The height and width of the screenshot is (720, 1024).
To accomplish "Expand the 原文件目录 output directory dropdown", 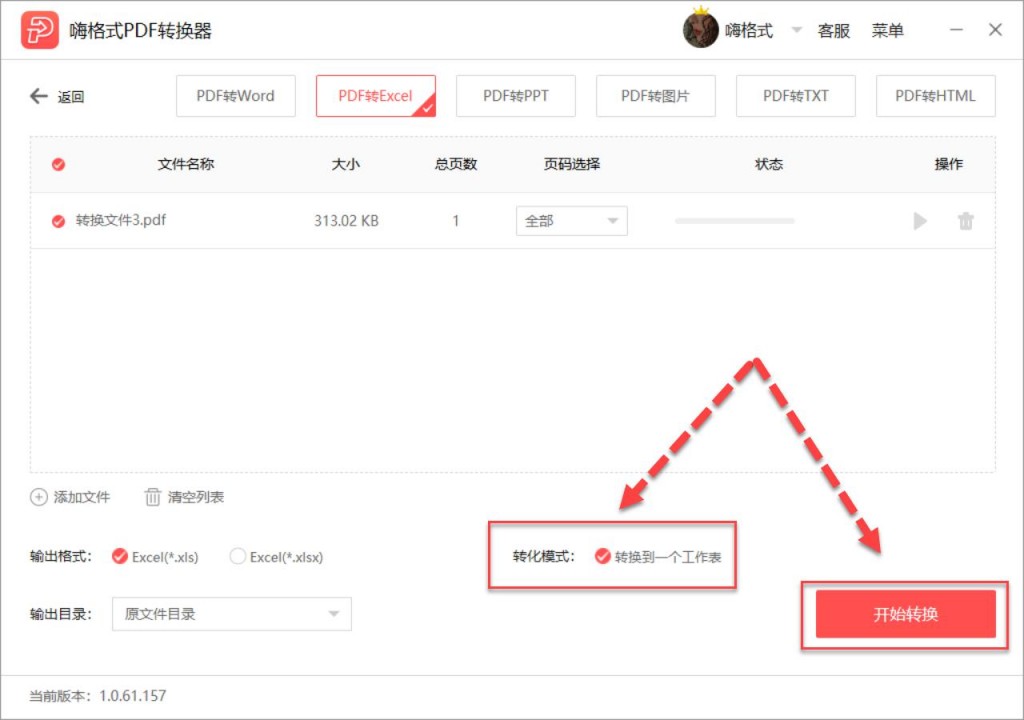I will [x=232, y=614].
